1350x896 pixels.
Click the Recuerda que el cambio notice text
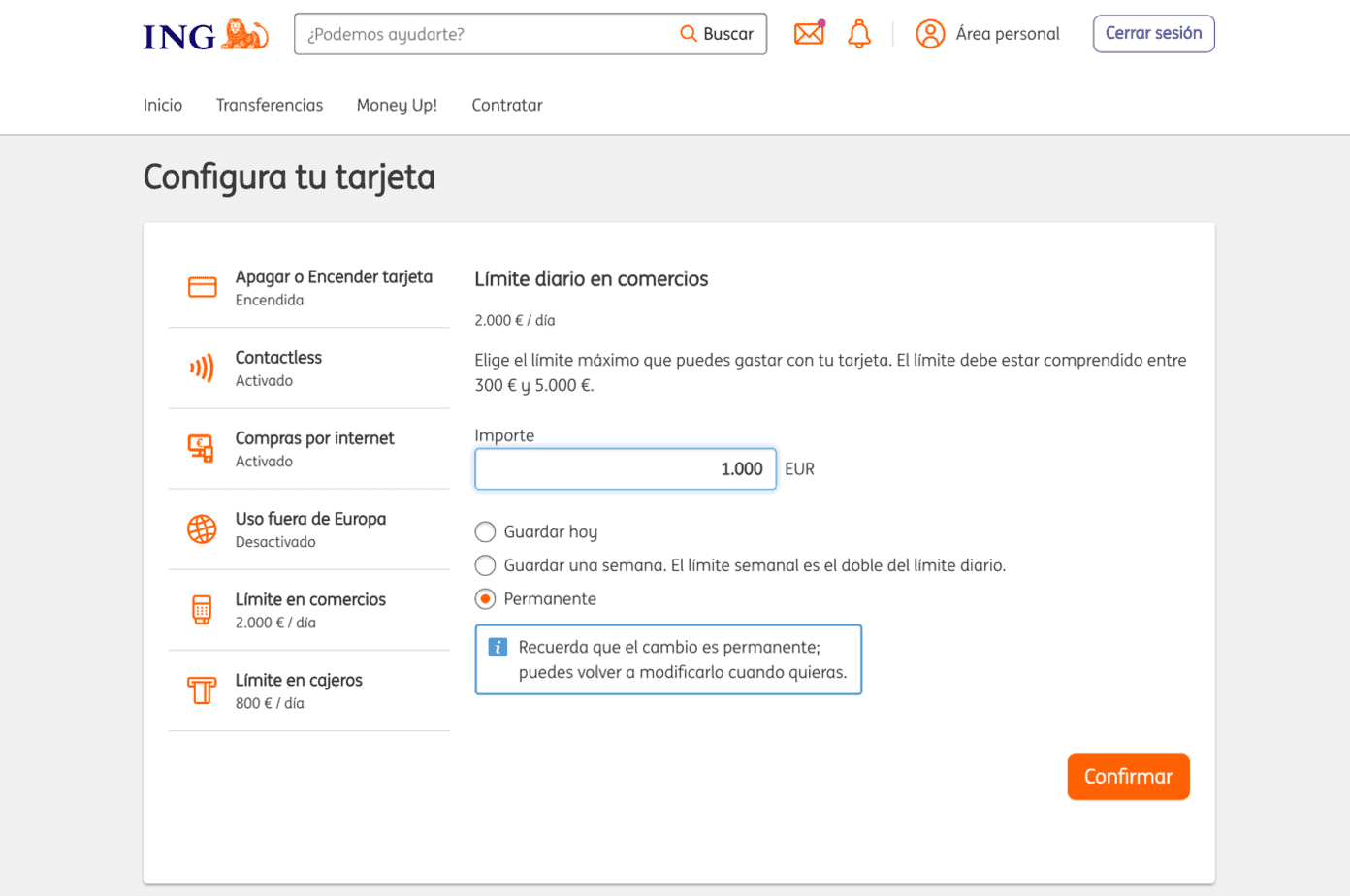(x=683, y=659)
